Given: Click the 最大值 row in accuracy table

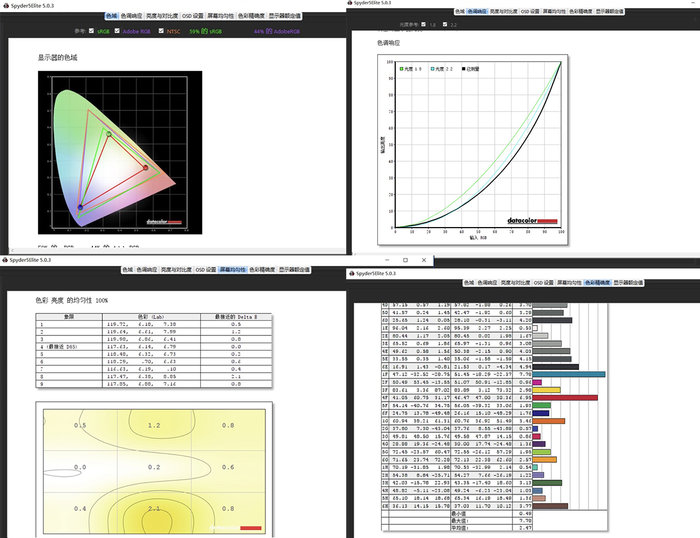Looking at the screenshot, I should pos(457,521).
